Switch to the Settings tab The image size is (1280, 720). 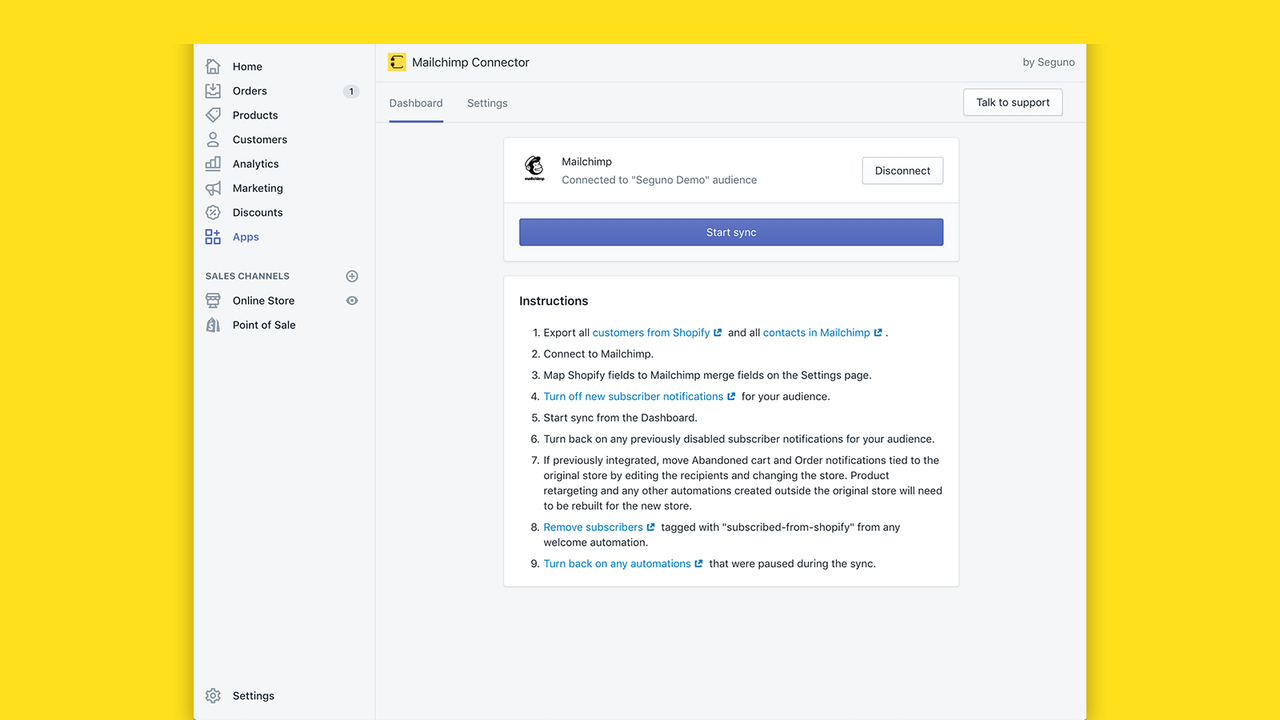click(487, 103)
